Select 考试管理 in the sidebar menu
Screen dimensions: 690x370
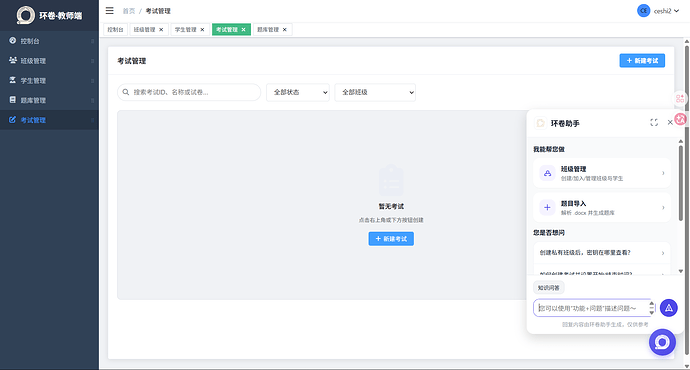tap(49, 120)
